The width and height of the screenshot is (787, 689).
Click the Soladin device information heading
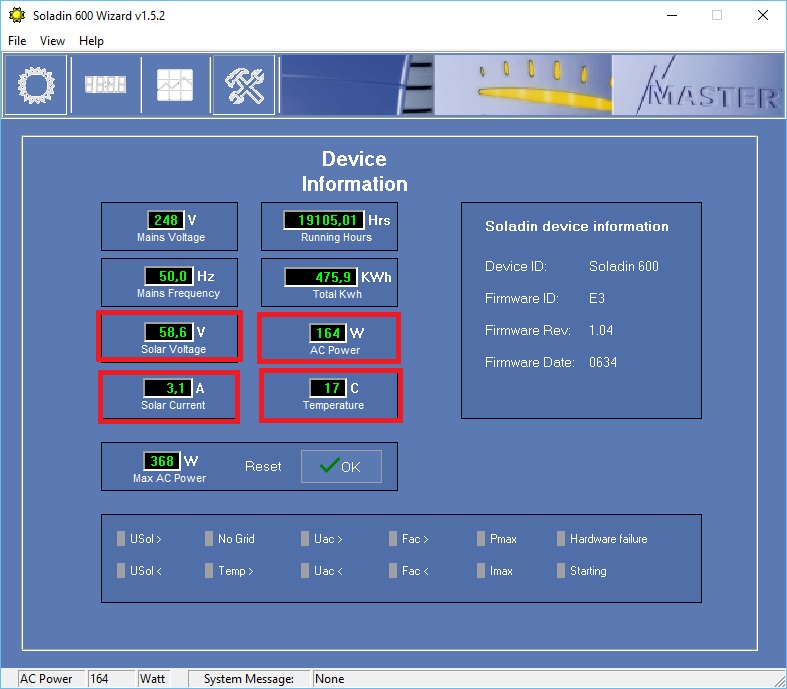coord(577,226)
